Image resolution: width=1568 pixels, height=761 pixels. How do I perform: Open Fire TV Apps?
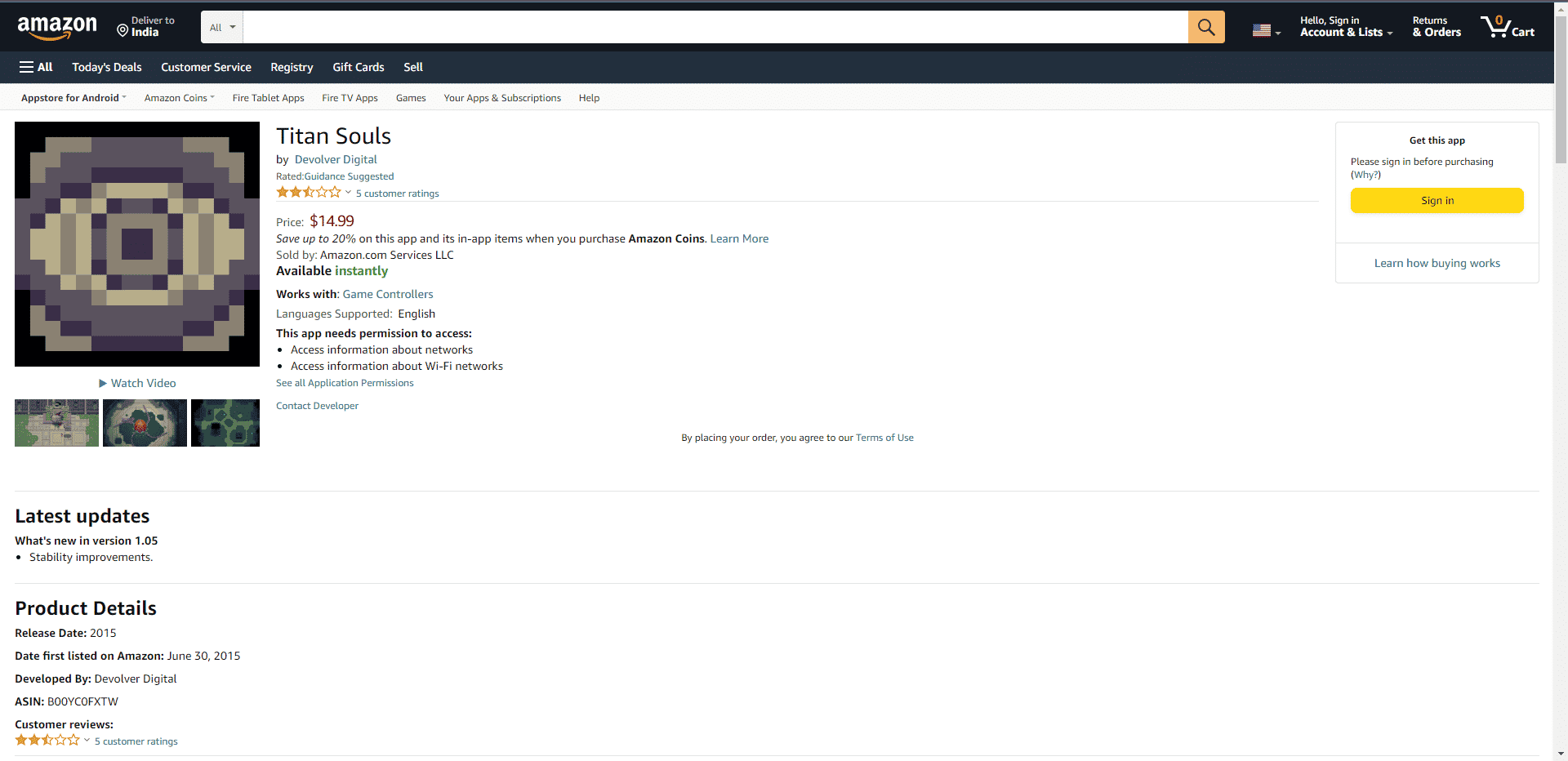tap(350, 98)
